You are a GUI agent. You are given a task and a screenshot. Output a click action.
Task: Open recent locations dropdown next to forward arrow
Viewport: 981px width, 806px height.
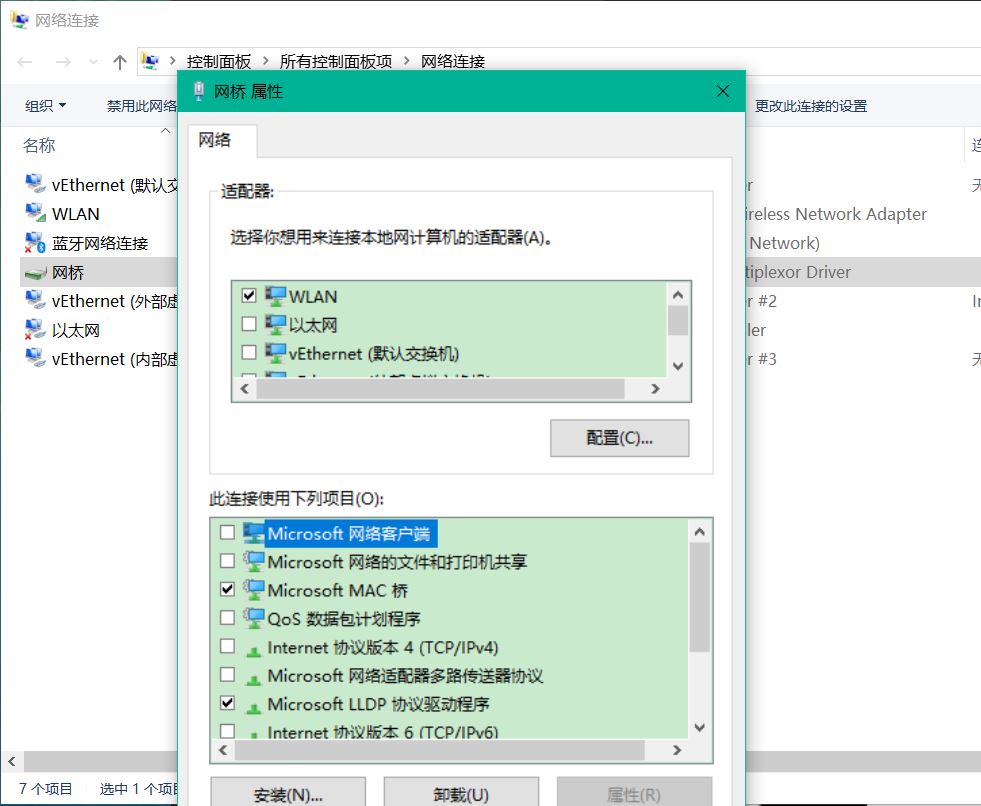93,62
